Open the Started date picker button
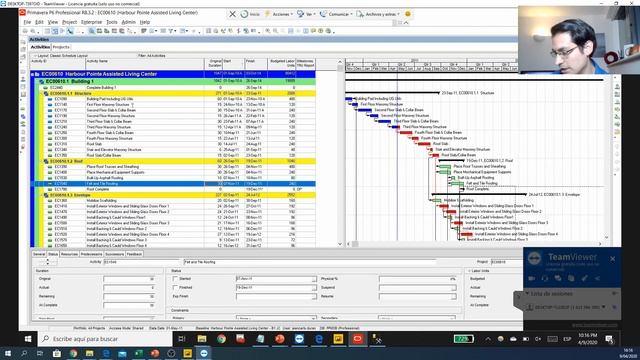 [314, 279]
